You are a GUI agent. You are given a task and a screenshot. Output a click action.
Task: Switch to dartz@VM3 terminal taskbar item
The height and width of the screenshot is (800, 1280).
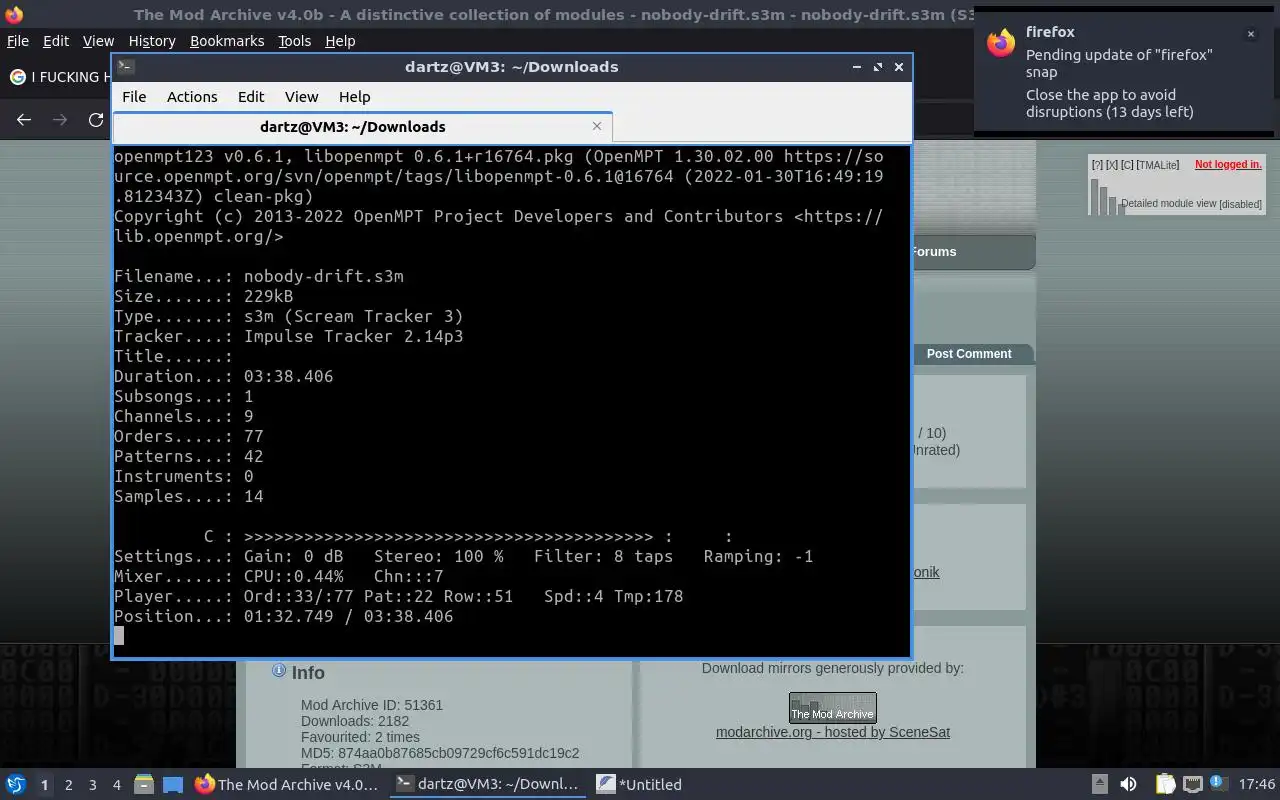point(488,785)
